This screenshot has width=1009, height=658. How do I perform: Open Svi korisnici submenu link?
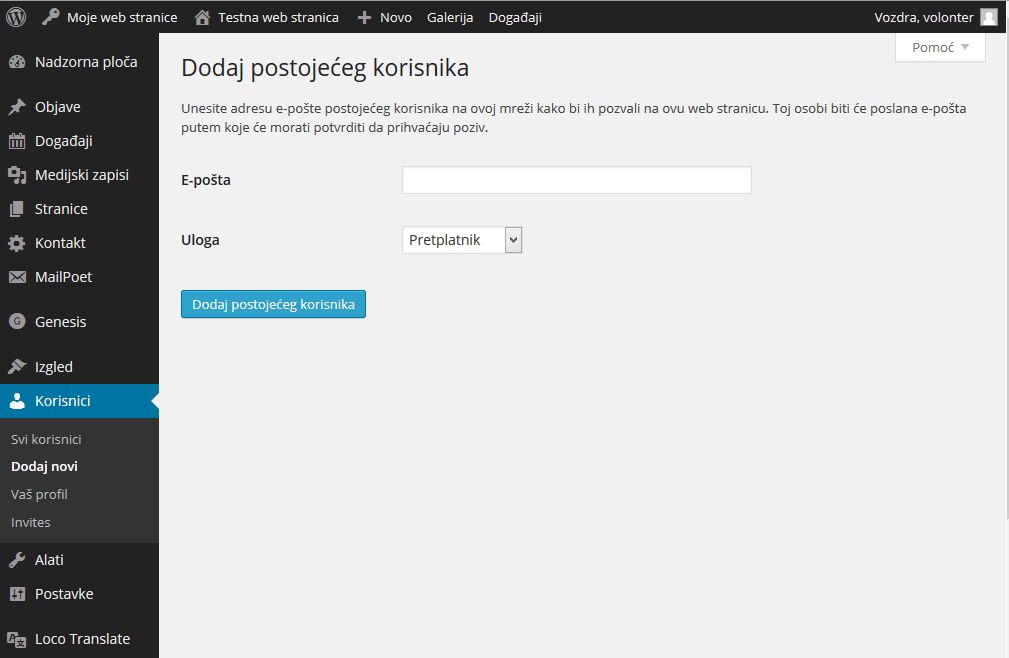46,439
